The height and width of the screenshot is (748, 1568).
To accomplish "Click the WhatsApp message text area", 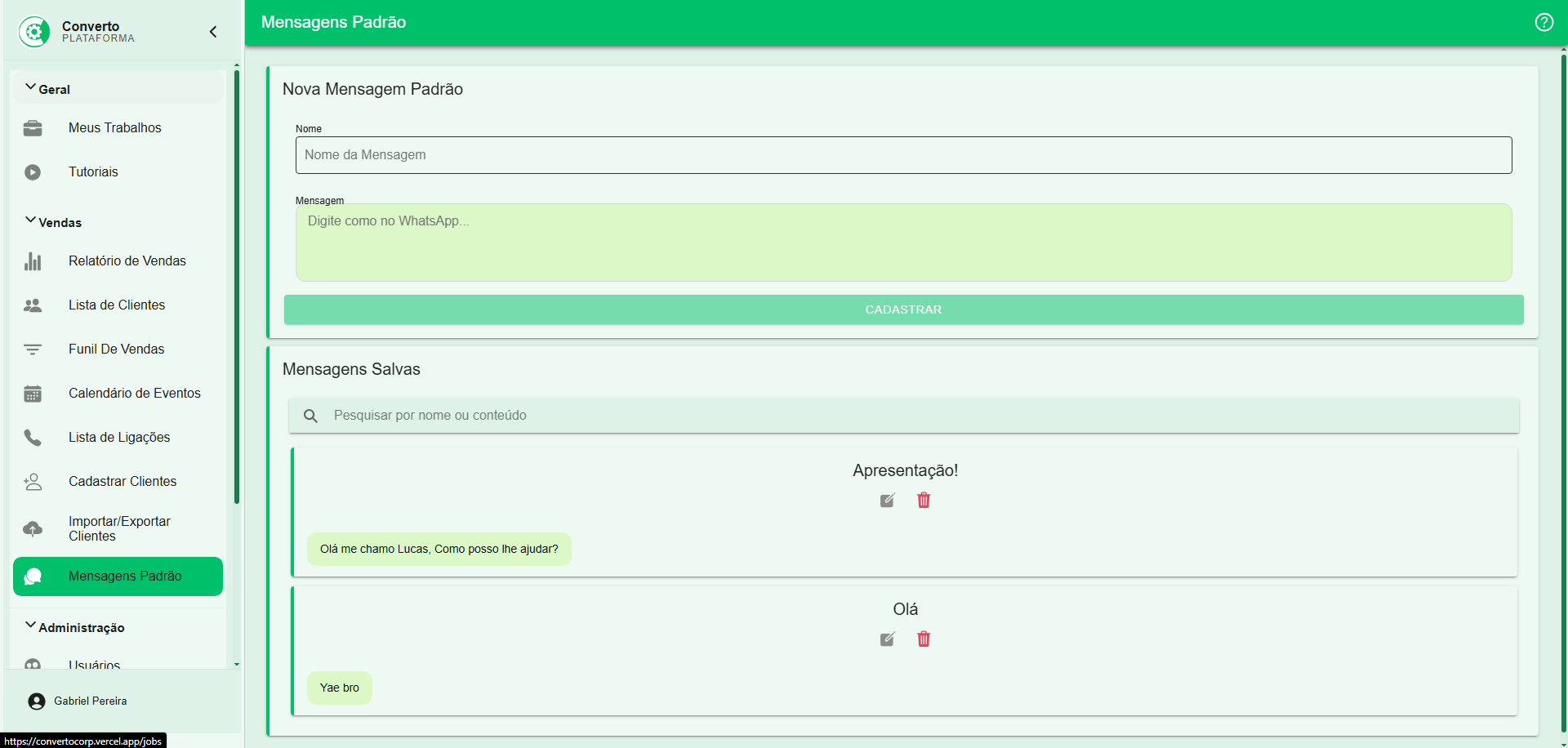I will [x=903, y=243].
